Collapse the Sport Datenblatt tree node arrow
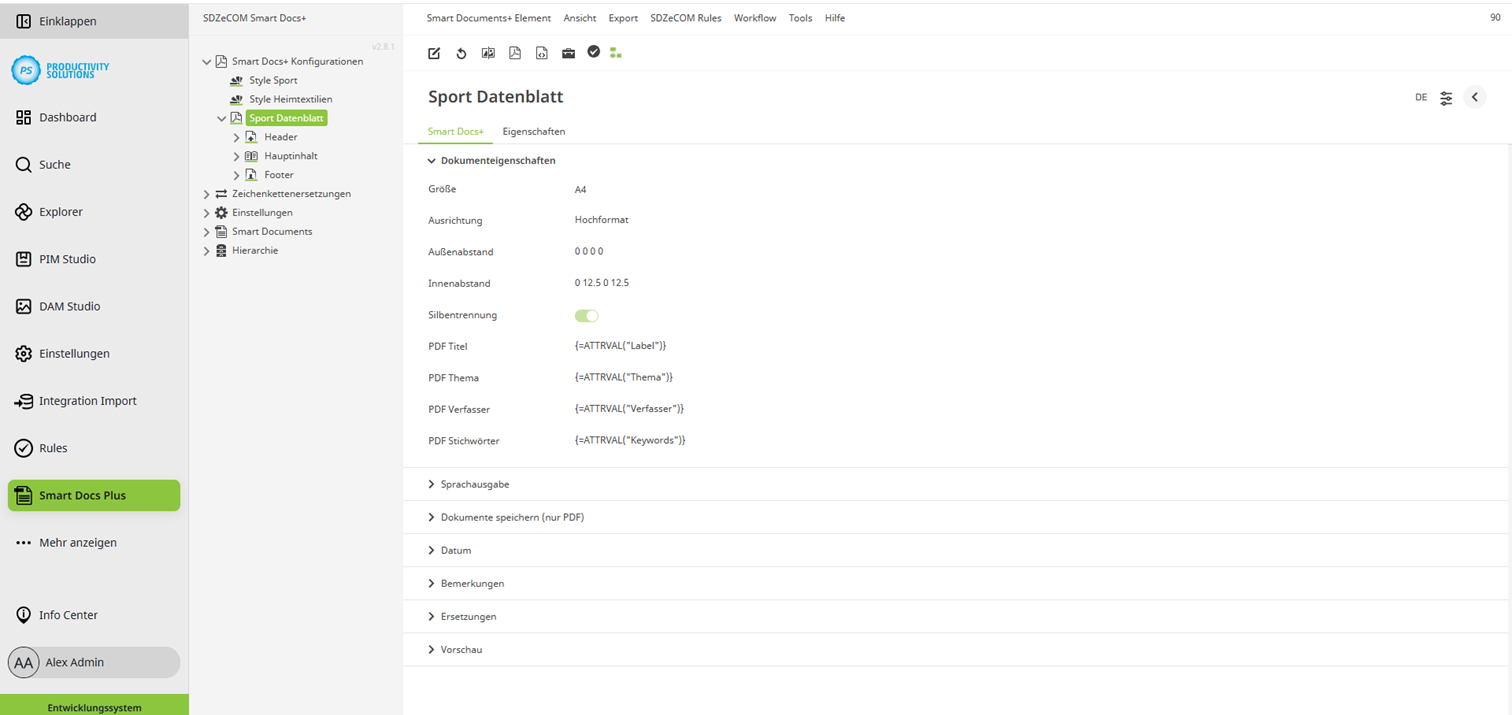Screen dimensions: 1512x715 point(222,118)
